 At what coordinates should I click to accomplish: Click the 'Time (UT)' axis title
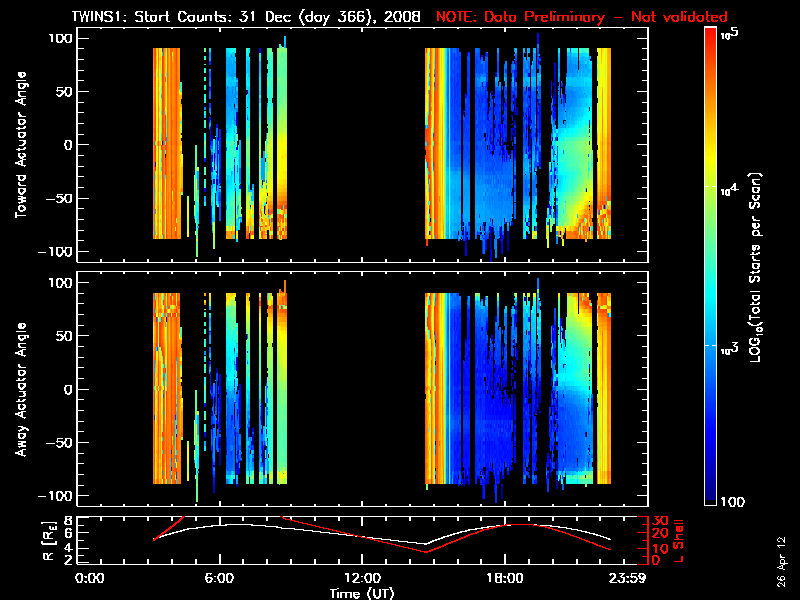tap(362, 593)
